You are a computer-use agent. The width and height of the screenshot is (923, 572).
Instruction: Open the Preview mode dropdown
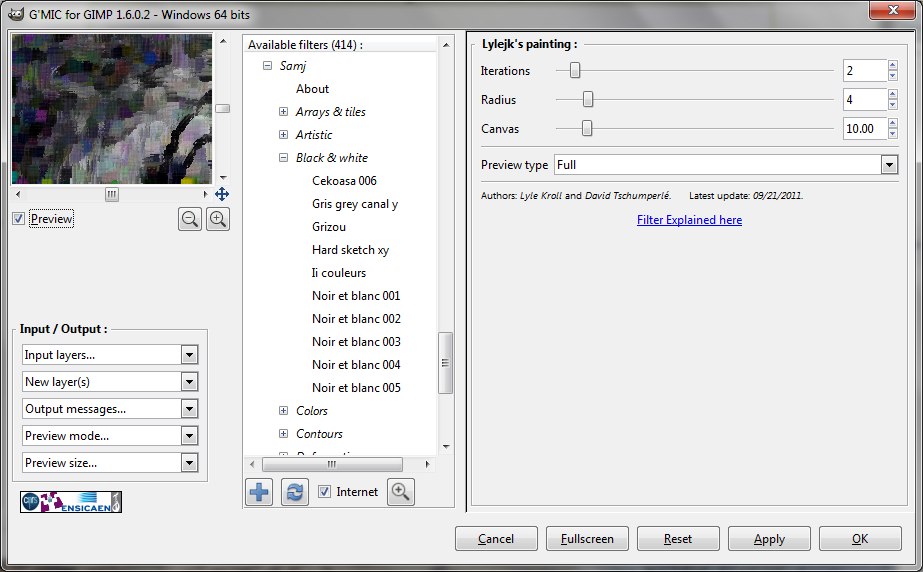(110, 436)
